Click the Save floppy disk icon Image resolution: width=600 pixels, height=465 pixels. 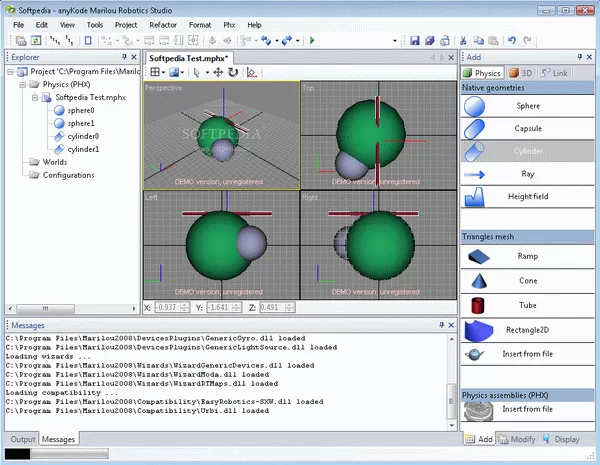(x=415, y=40)
